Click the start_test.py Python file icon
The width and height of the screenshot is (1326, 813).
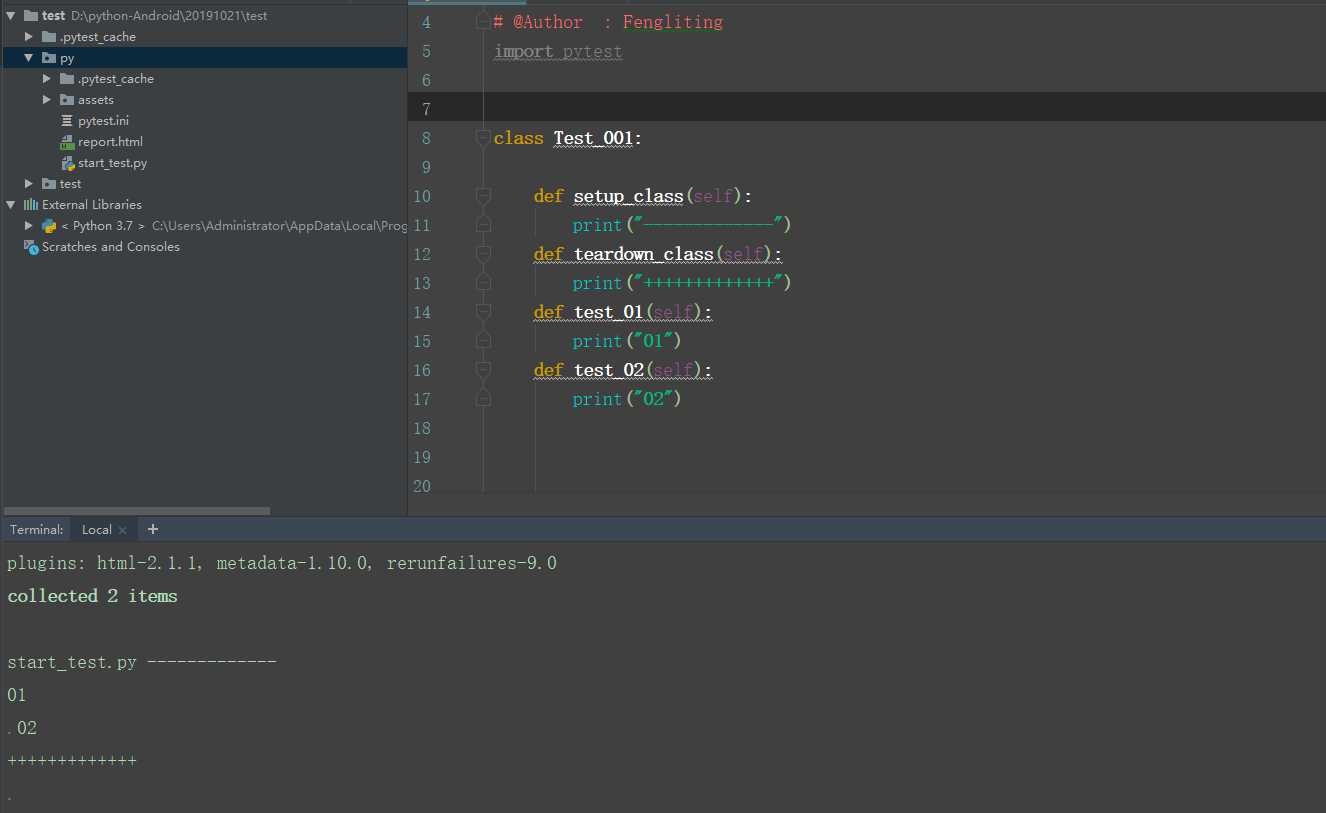(67, 162)
